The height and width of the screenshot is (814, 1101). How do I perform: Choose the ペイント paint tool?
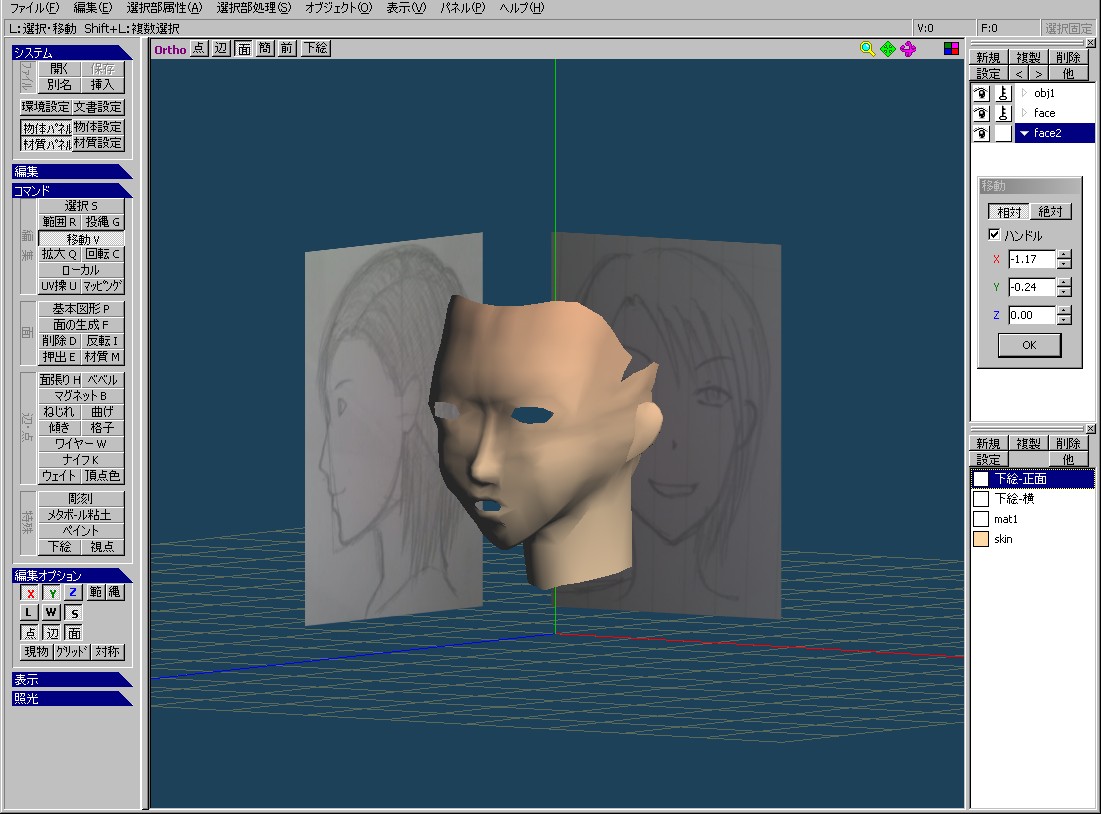[x=81, y=530]
